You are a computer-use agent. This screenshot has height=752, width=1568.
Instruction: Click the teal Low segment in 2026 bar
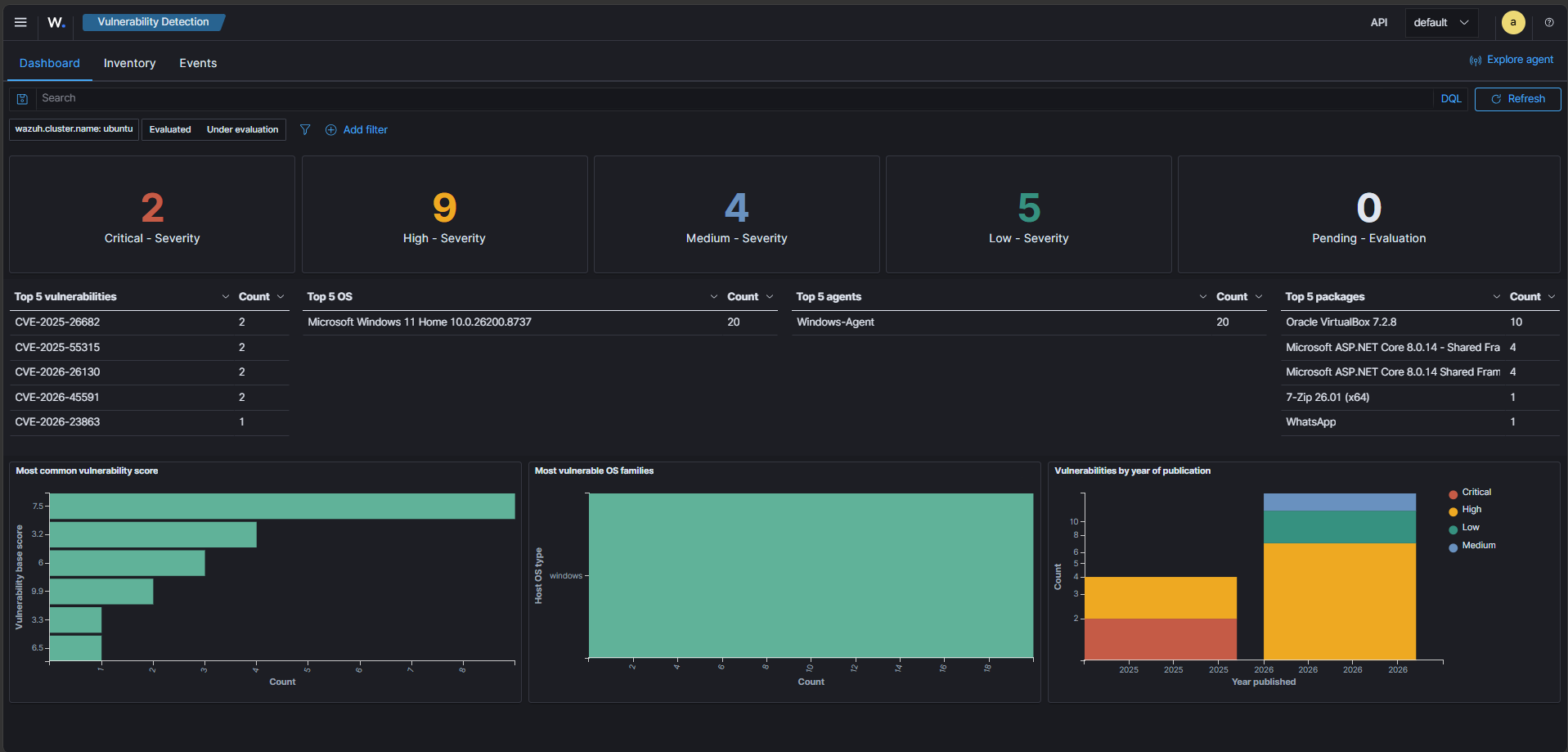click(1339, 527)
